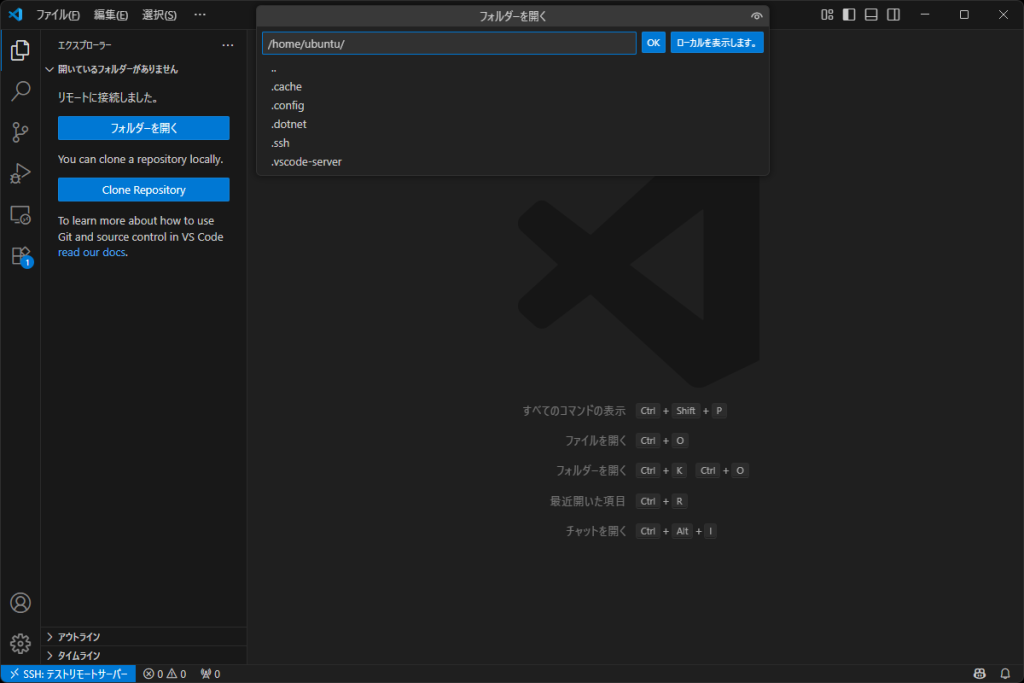Open Explorer panel more actions ellipsis

tap(227, 45)
